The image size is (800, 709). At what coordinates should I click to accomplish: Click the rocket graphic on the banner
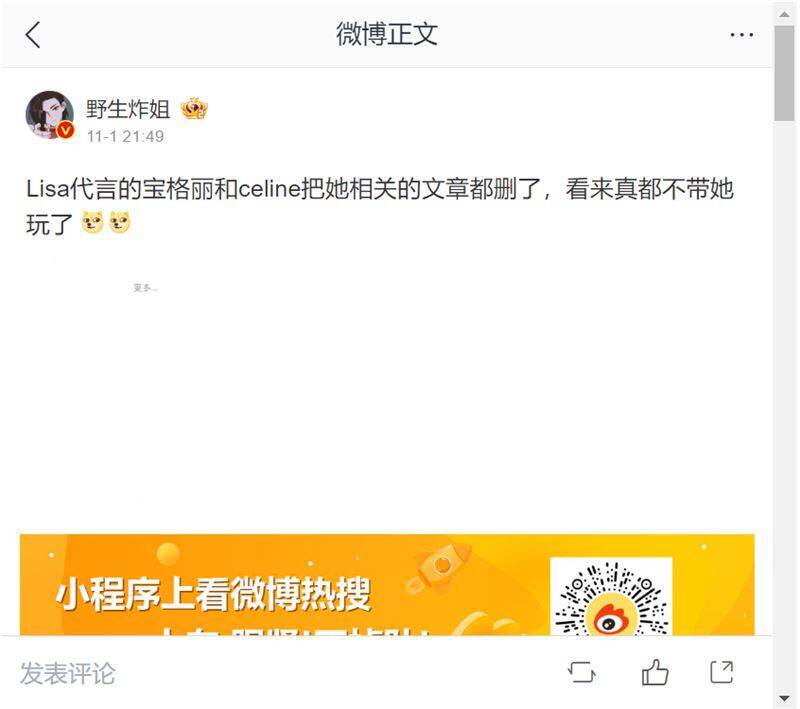click(438, 567)
